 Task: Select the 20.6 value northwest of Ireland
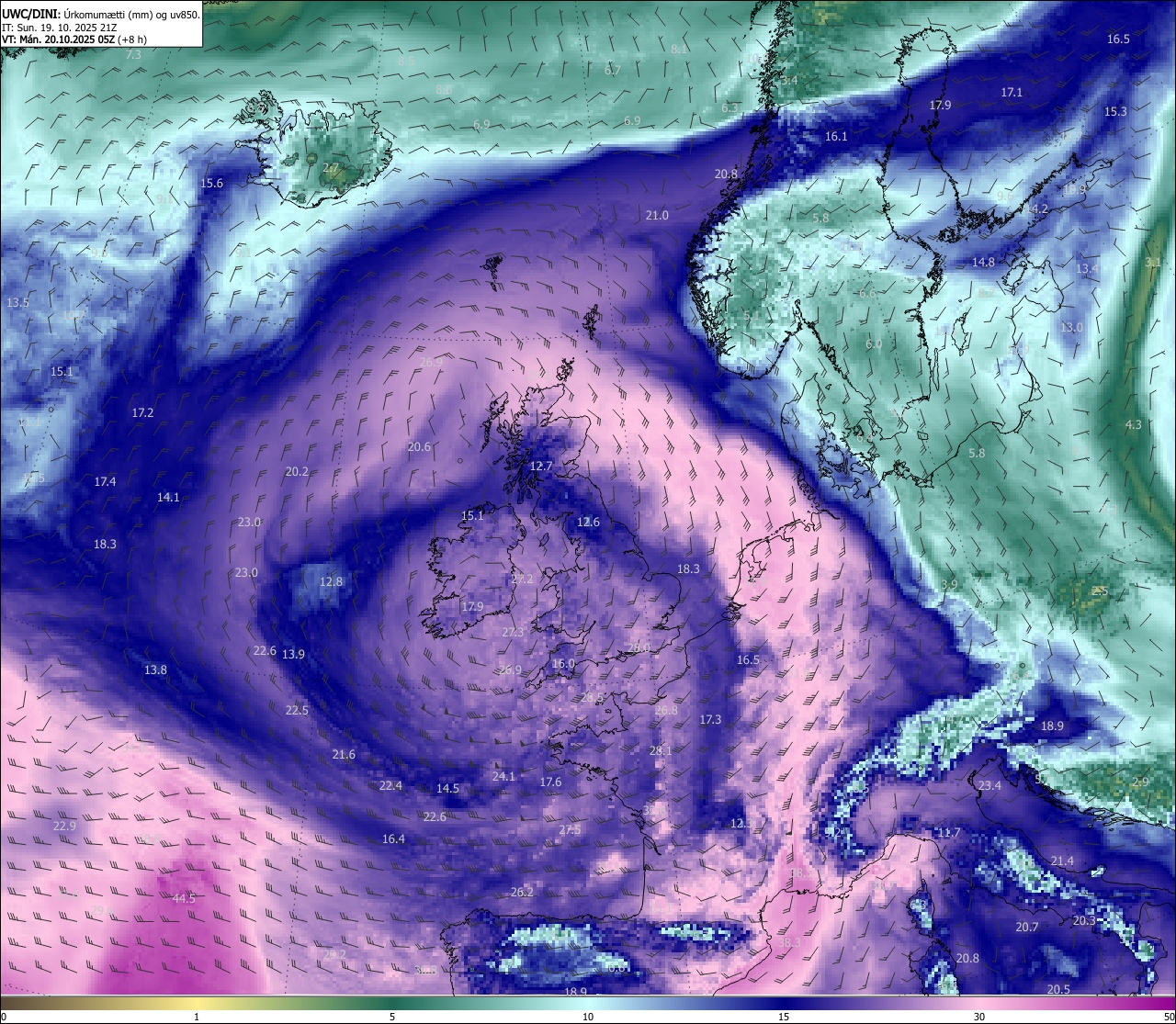419,446
